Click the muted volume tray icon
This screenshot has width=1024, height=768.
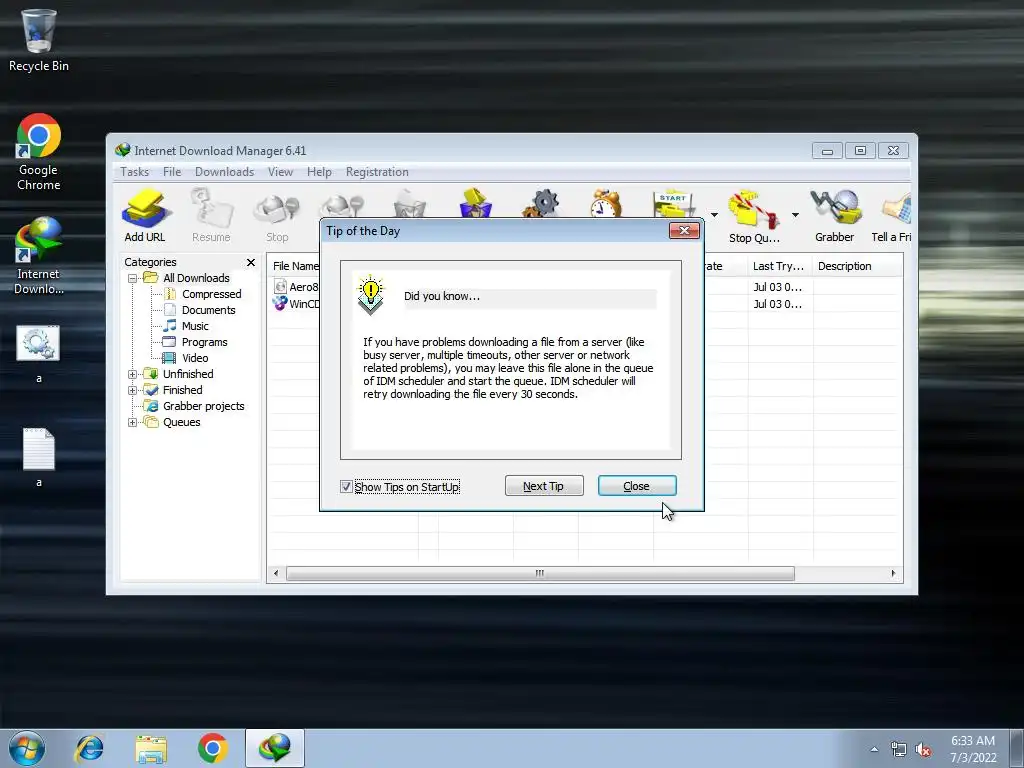tap(923, 750)
